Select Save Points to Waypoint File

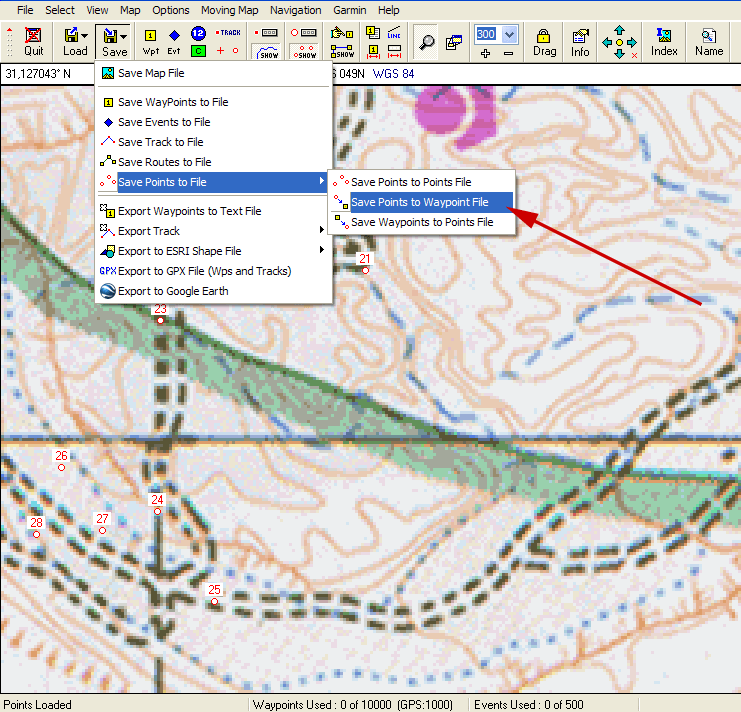click(422, 202)
